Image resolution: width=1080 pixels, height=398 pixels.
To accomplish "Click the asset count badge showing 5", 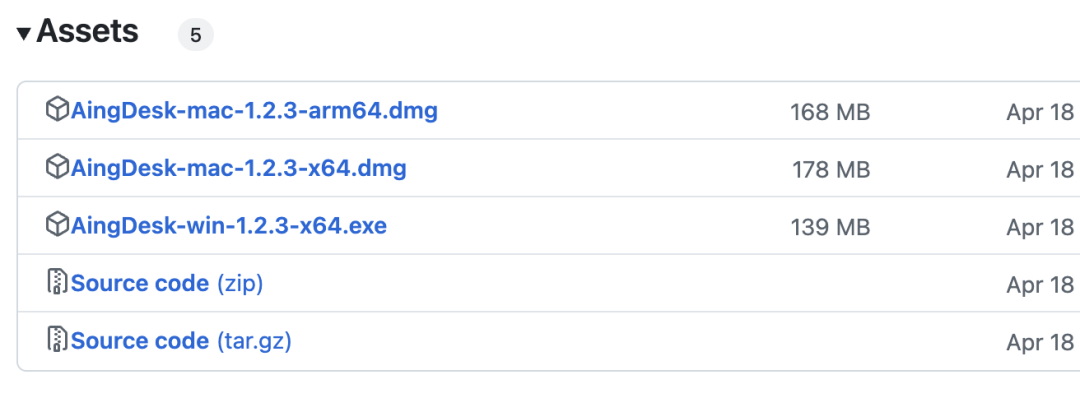I will [196, 35].
